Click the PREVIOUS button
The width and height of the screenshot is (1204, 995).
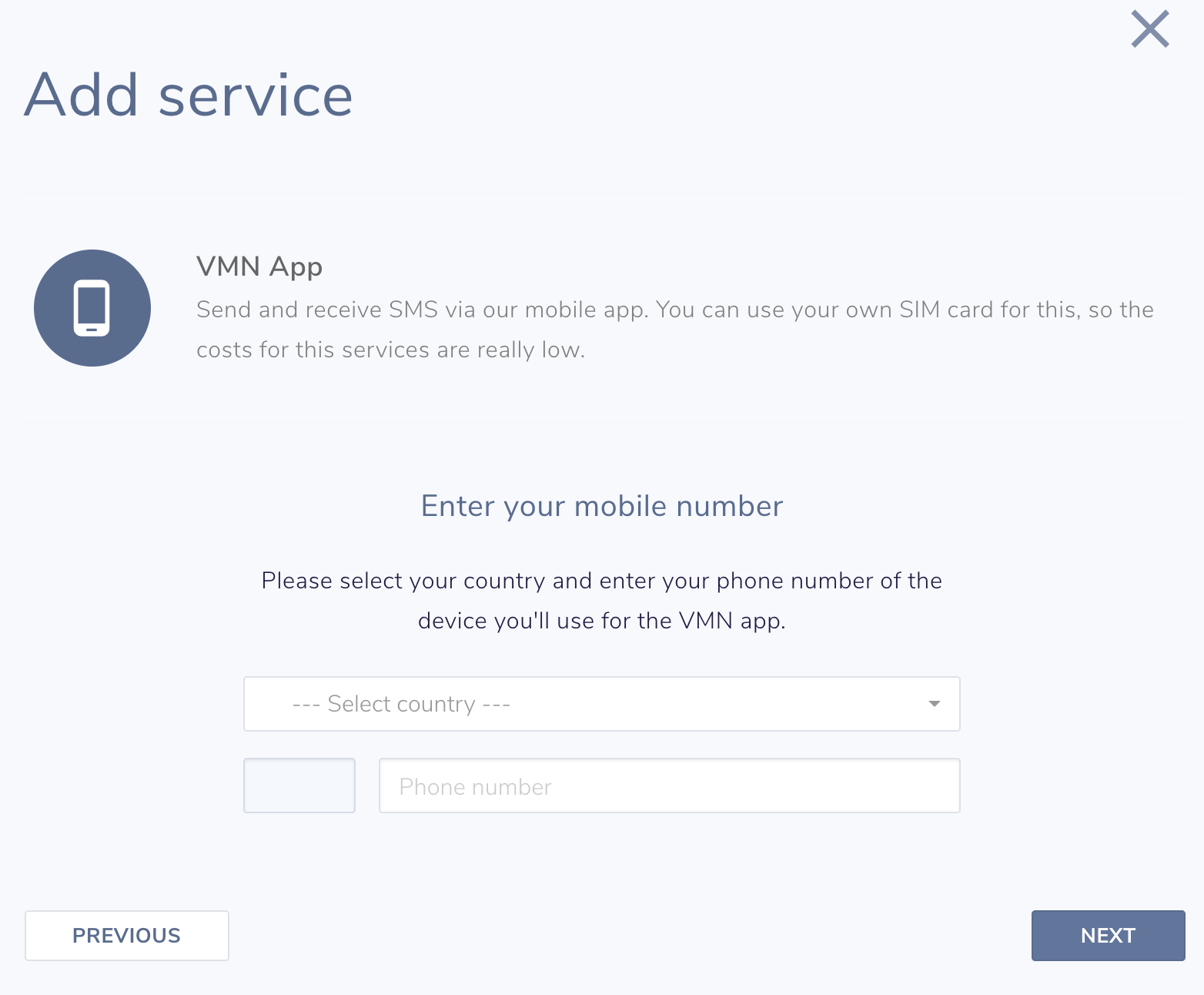(x=126, y=935)
